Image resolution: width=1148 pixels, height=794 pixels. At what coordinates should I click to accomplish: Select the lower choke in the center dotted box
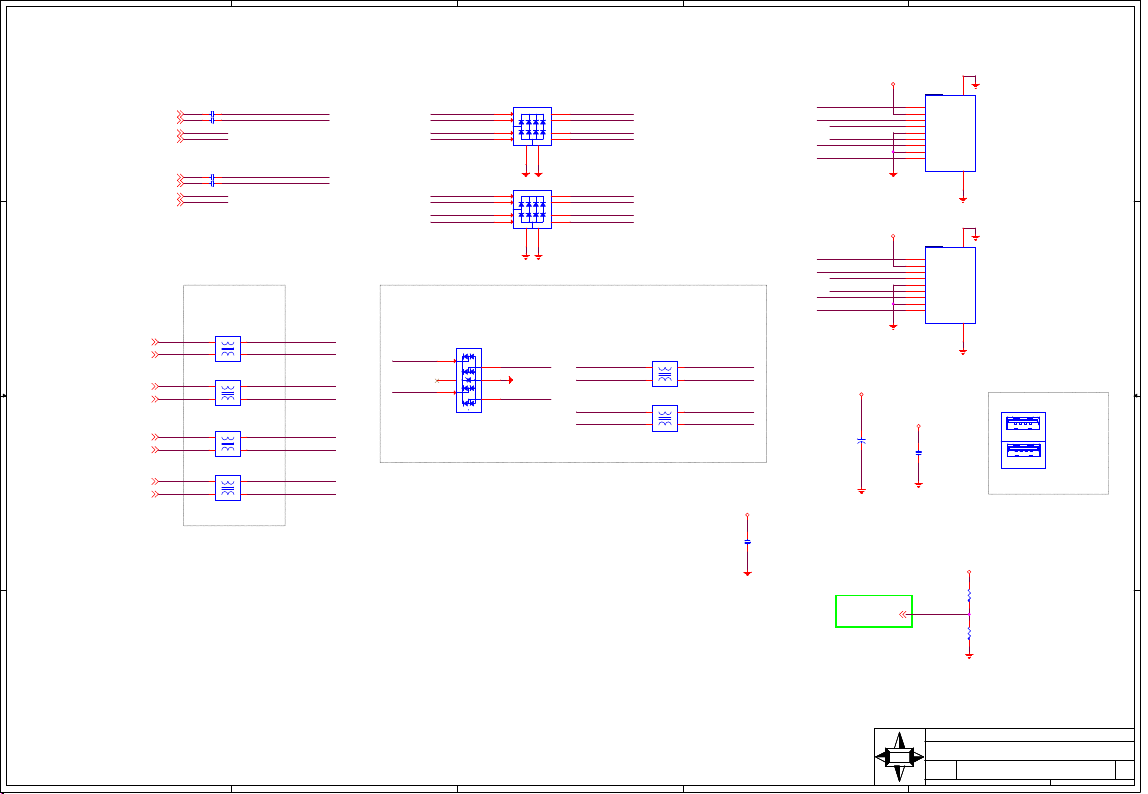[x=665, y=418]
